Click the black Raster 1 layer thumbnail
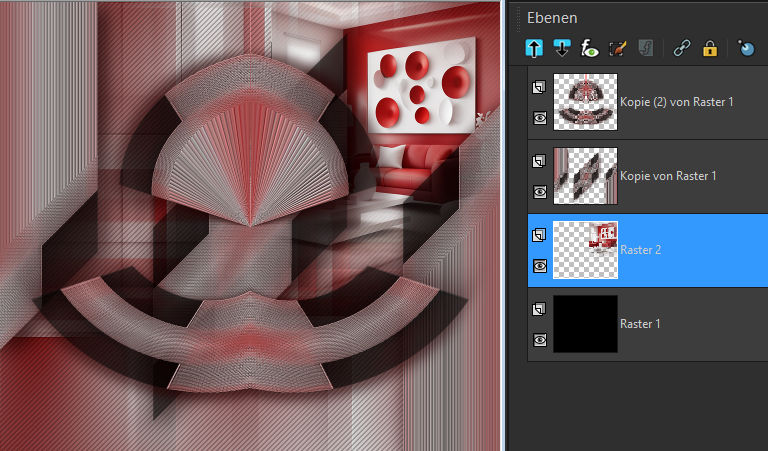The width and height of the screenshot is (768, 451). tap(585, 324)
